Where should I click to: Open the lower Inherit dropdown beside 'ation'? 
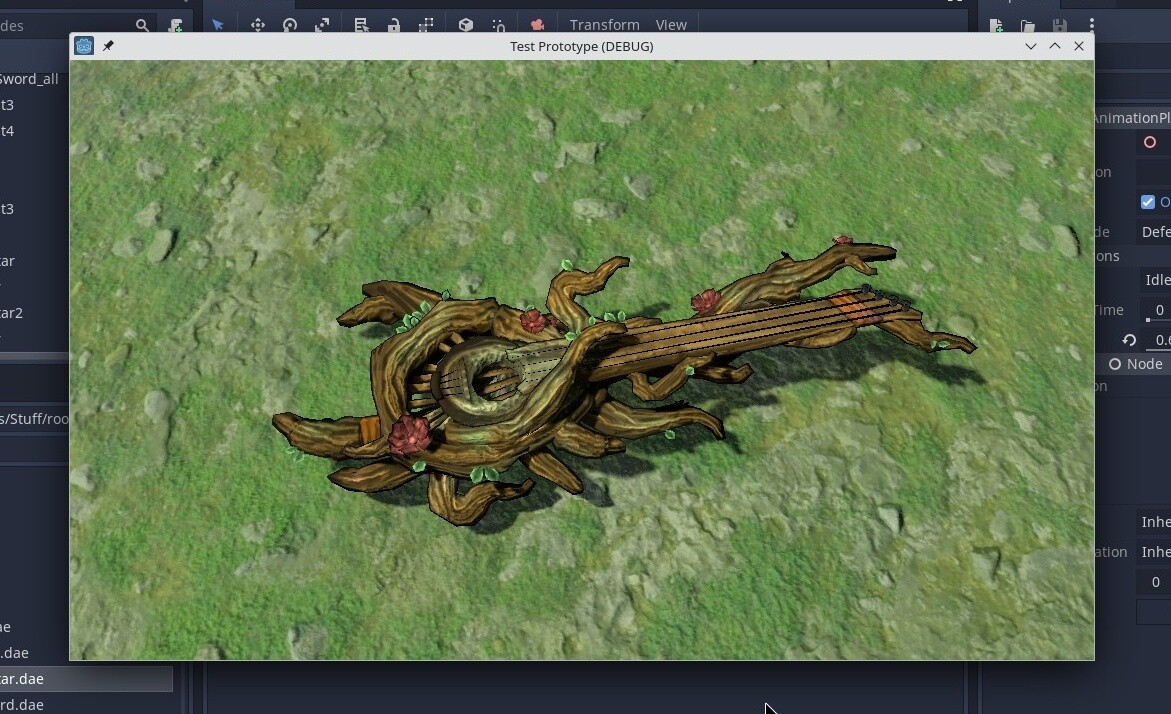(x=1154, y=551)
